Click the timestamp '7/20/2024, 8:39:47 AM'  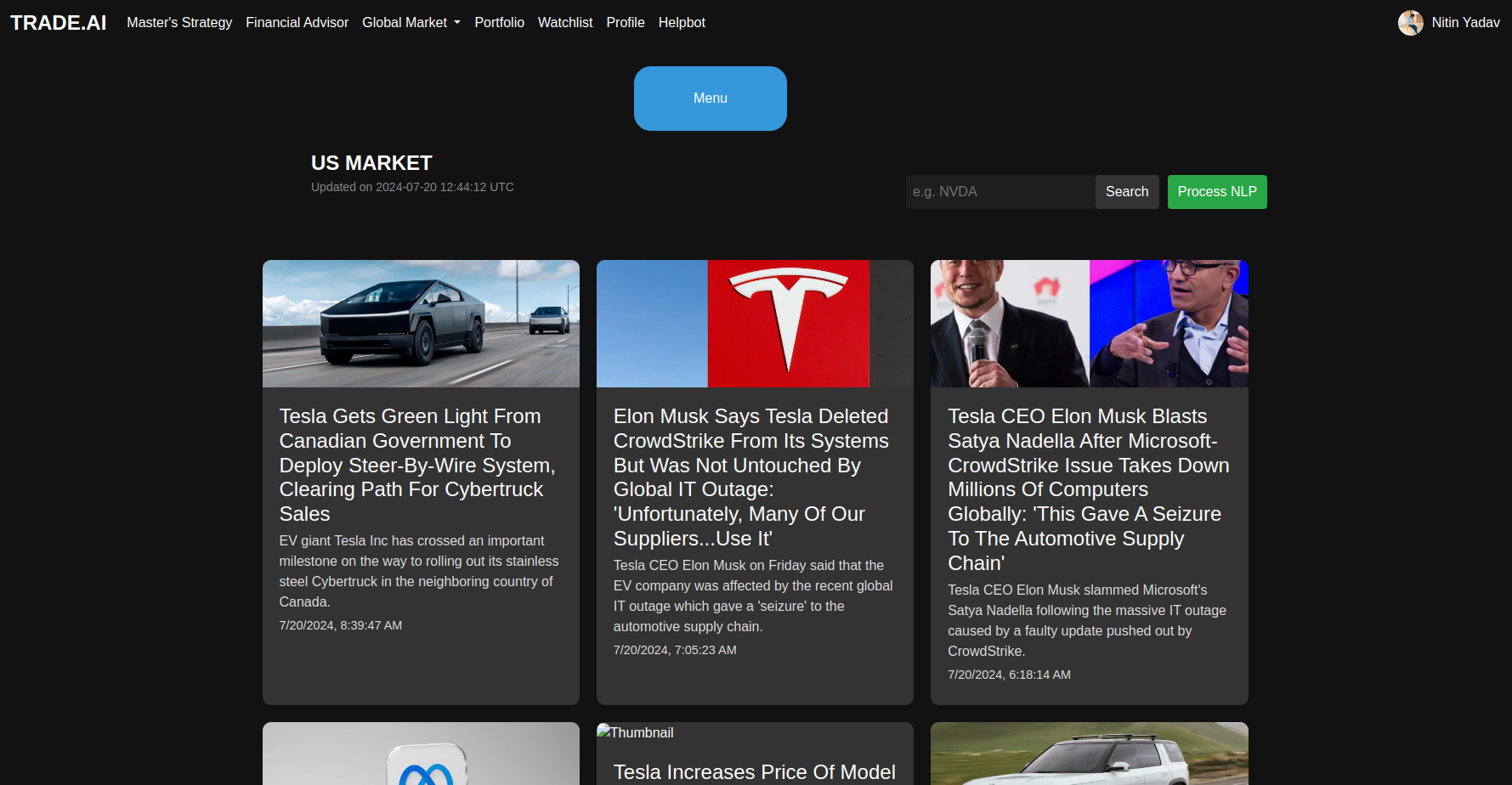341,625
